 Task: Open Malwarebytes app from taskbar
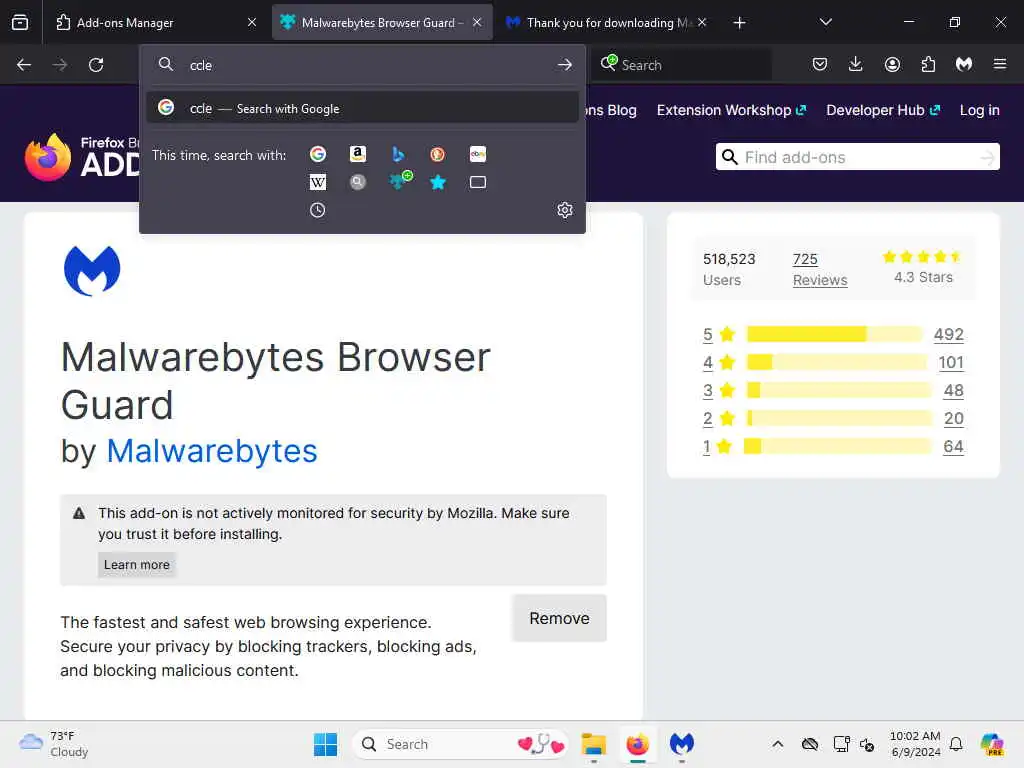click(682, 744)
